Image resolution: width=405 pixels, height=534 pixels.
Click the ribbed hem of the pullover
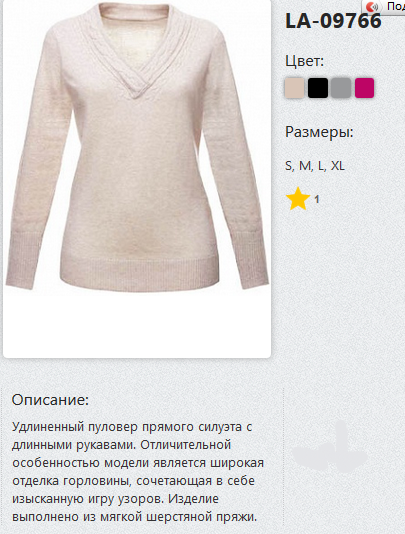(x=139, y=272)
